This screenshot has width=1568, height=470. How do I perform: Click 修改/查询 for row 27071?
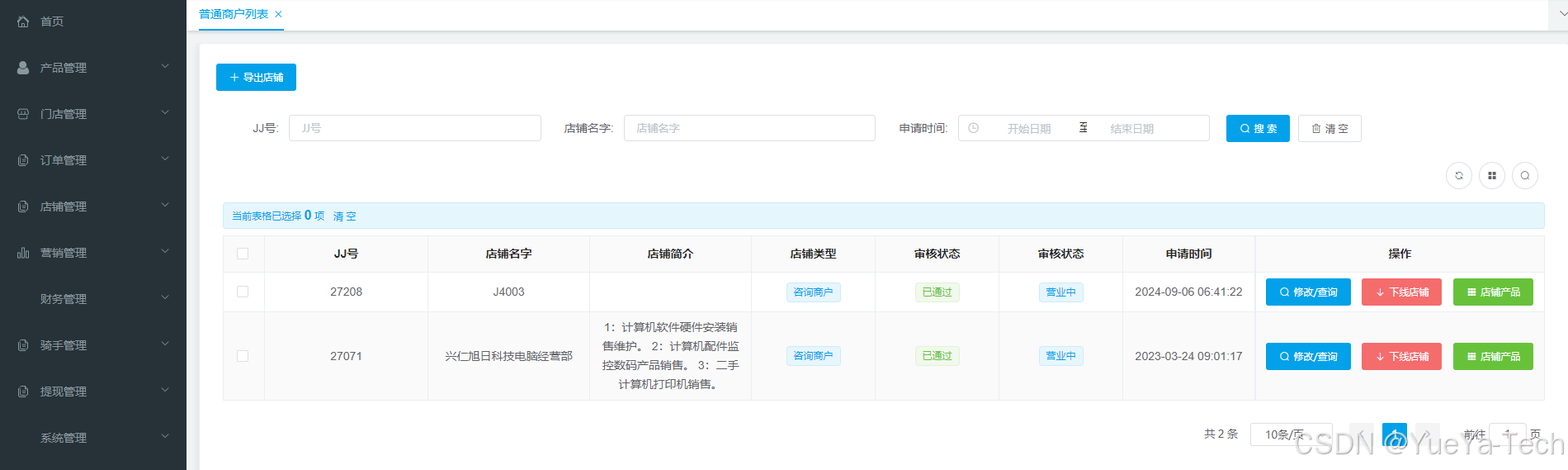click(1308, 356)
